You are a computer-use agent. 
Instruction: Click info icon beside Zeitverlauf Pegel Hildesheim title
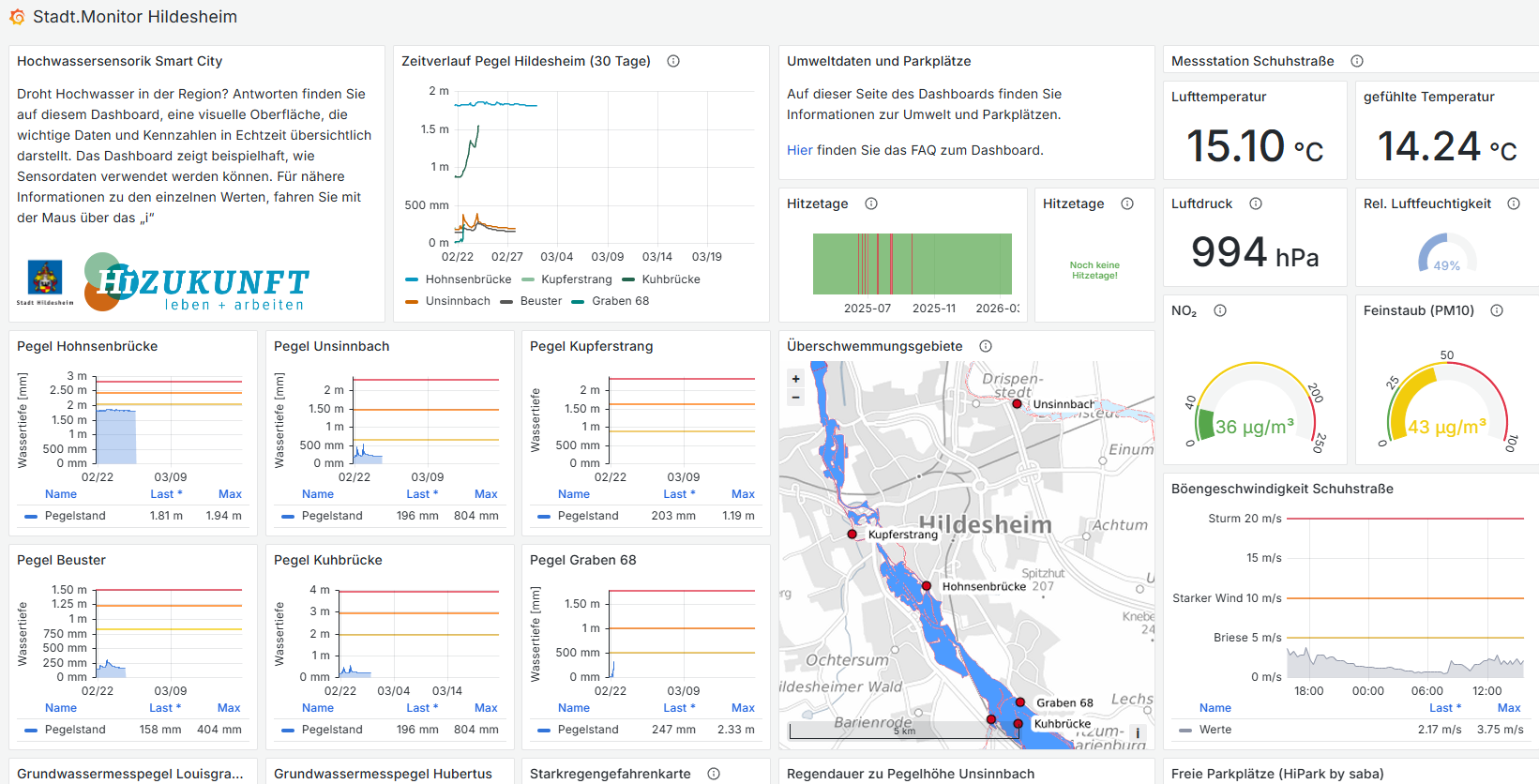(673, 61)
